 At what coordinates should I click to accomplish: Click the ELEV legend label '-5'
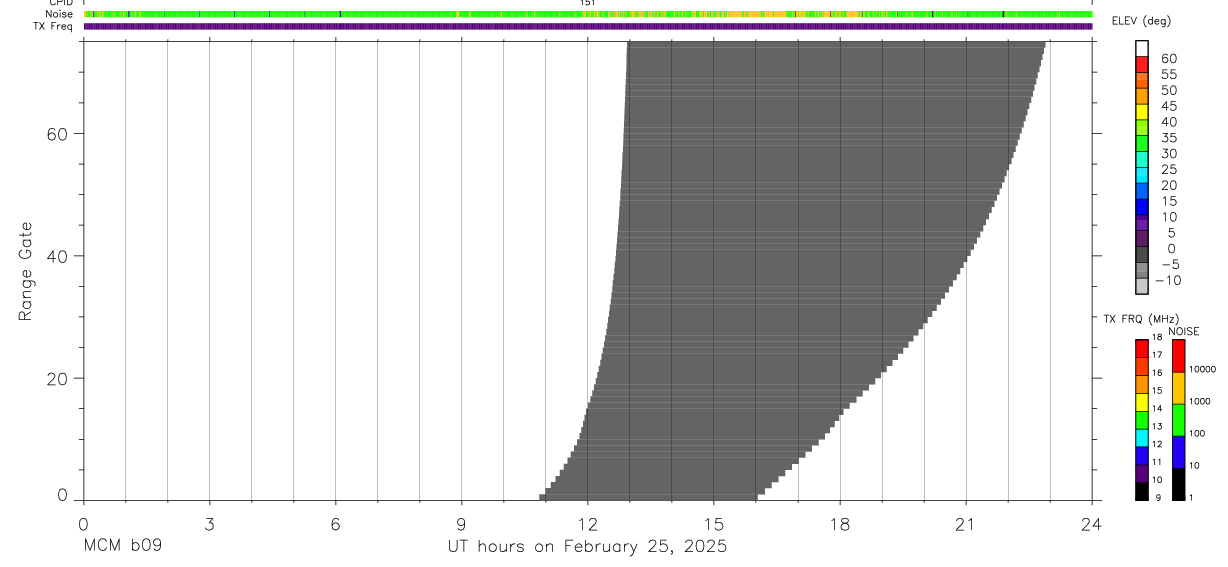1169,265
